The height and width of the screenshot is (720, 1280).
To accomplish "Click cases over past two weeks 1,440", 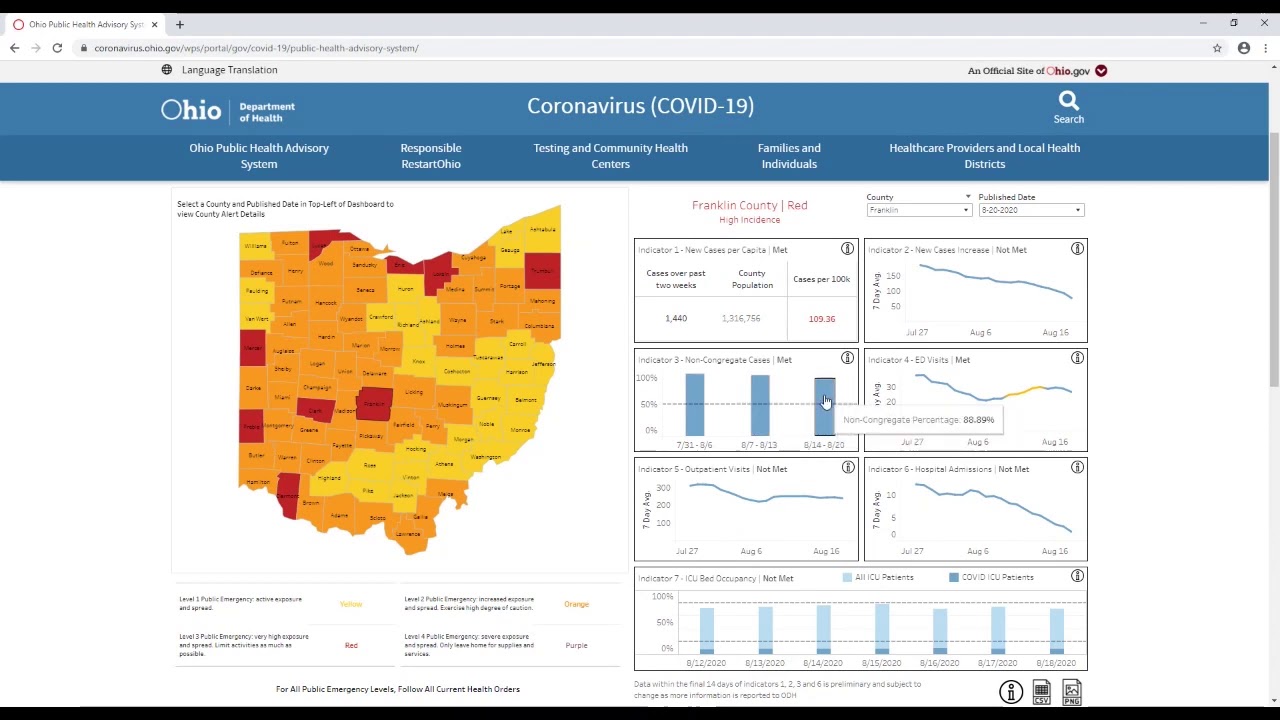I will [x=676, y=318].
